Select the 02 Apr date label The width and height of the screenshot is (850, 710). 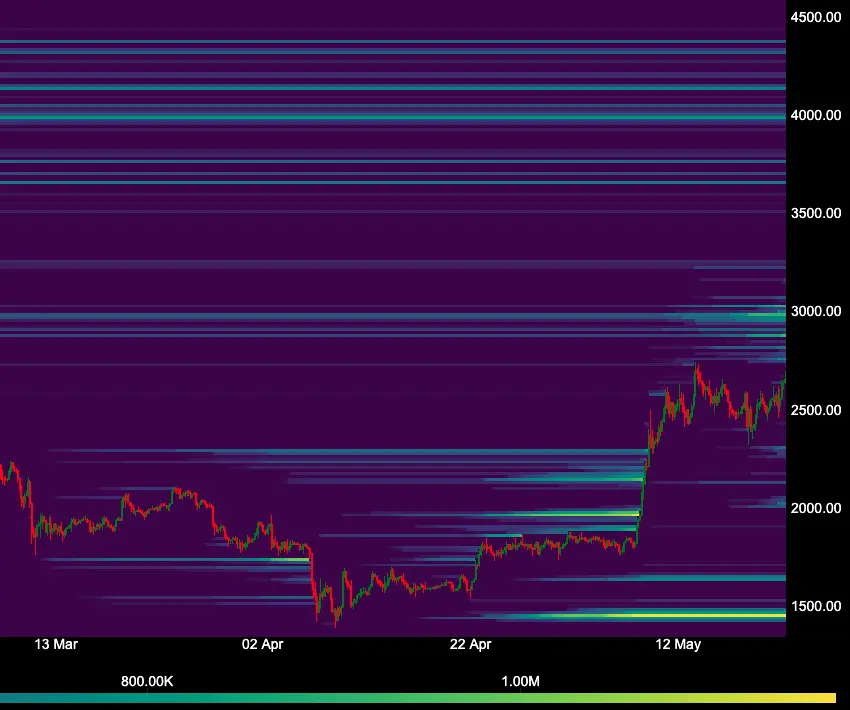click(x=262, y=644)
